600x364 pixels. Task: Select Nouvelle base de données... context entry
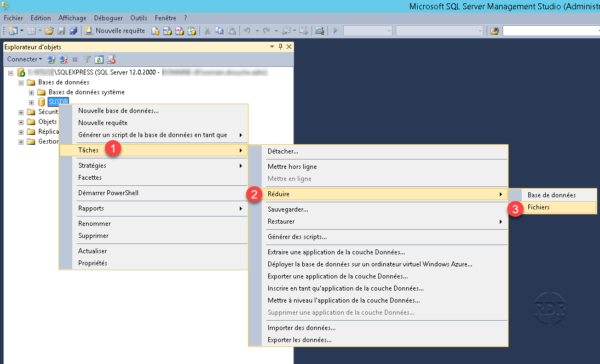154,111
